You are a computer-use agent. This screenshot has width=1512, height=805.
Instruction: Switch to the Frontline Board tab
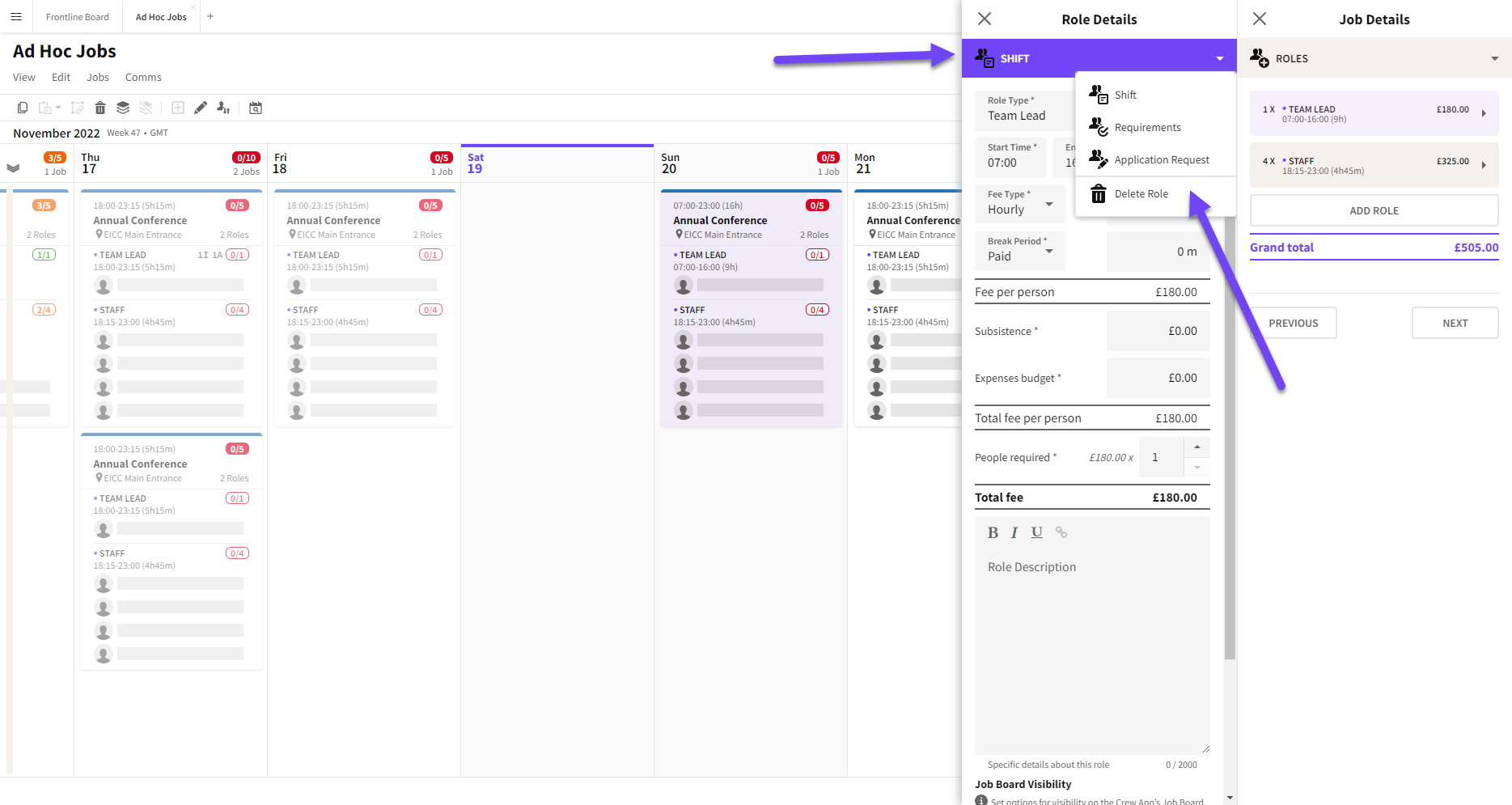point(77,17)
